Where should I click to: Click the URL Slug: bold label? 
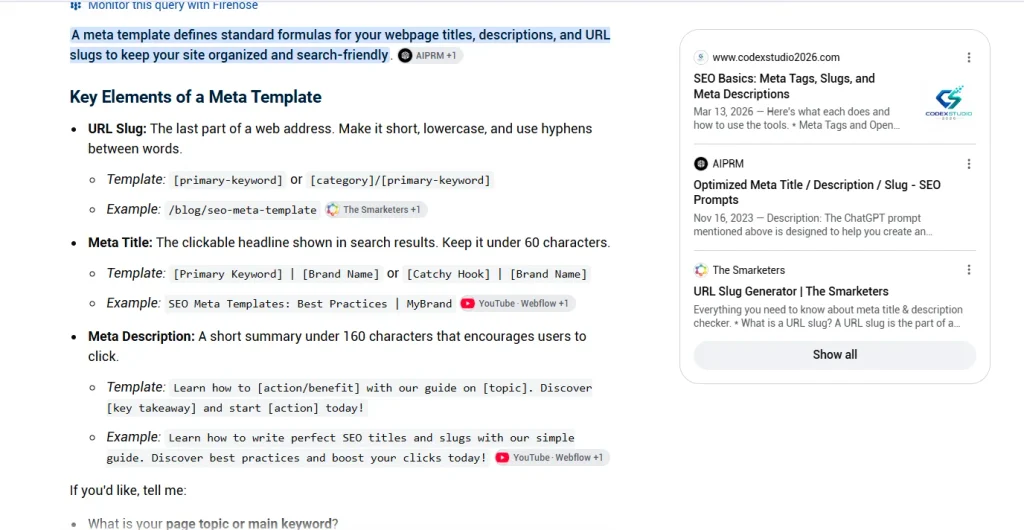(118, 129)
